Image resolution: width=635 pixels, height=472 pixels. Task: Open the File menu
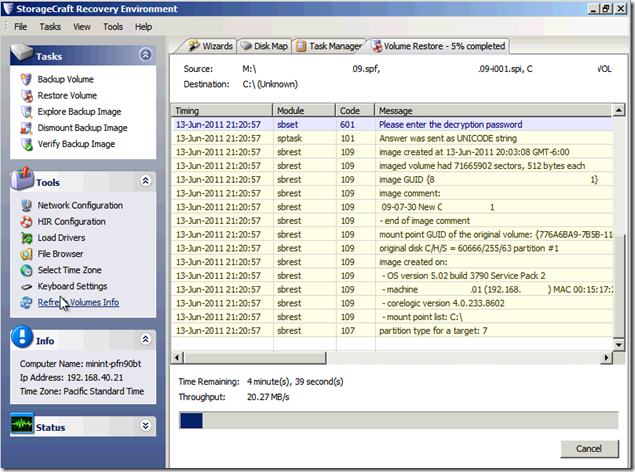pyautogui.click(x=21, y=27)
